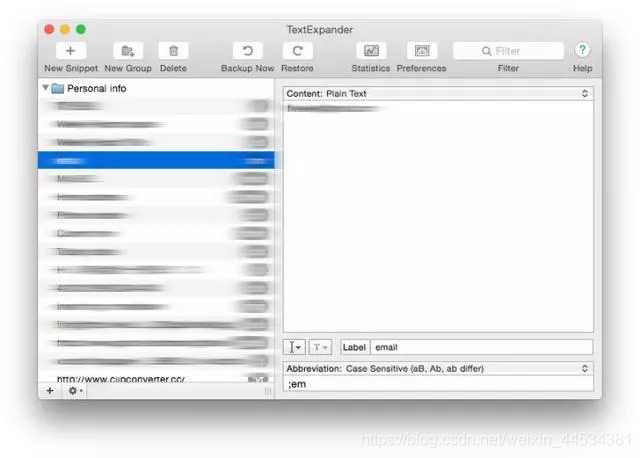640x458 pixels.
Task: Click the abbreviation field with ;em
Action: click(x=438, y=384)
